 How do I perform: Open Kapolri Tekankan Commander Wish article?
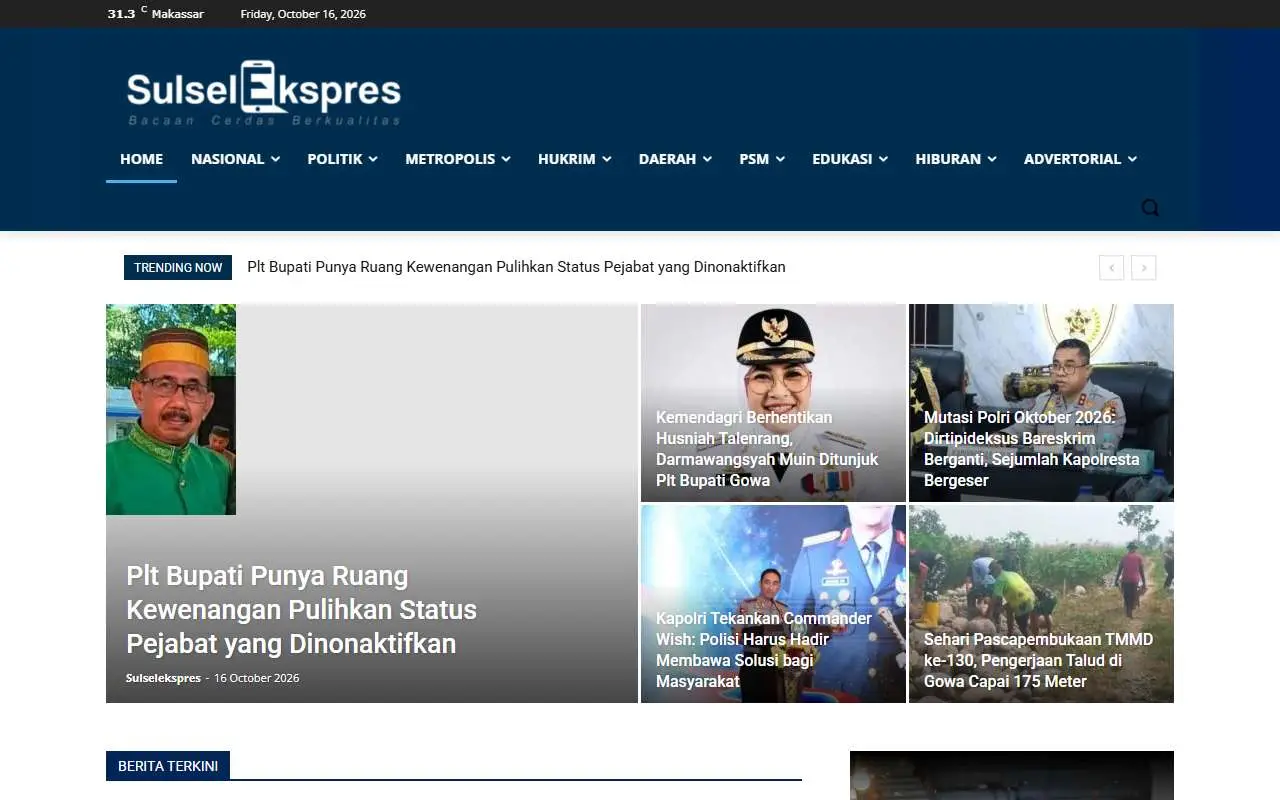point(764,650)
